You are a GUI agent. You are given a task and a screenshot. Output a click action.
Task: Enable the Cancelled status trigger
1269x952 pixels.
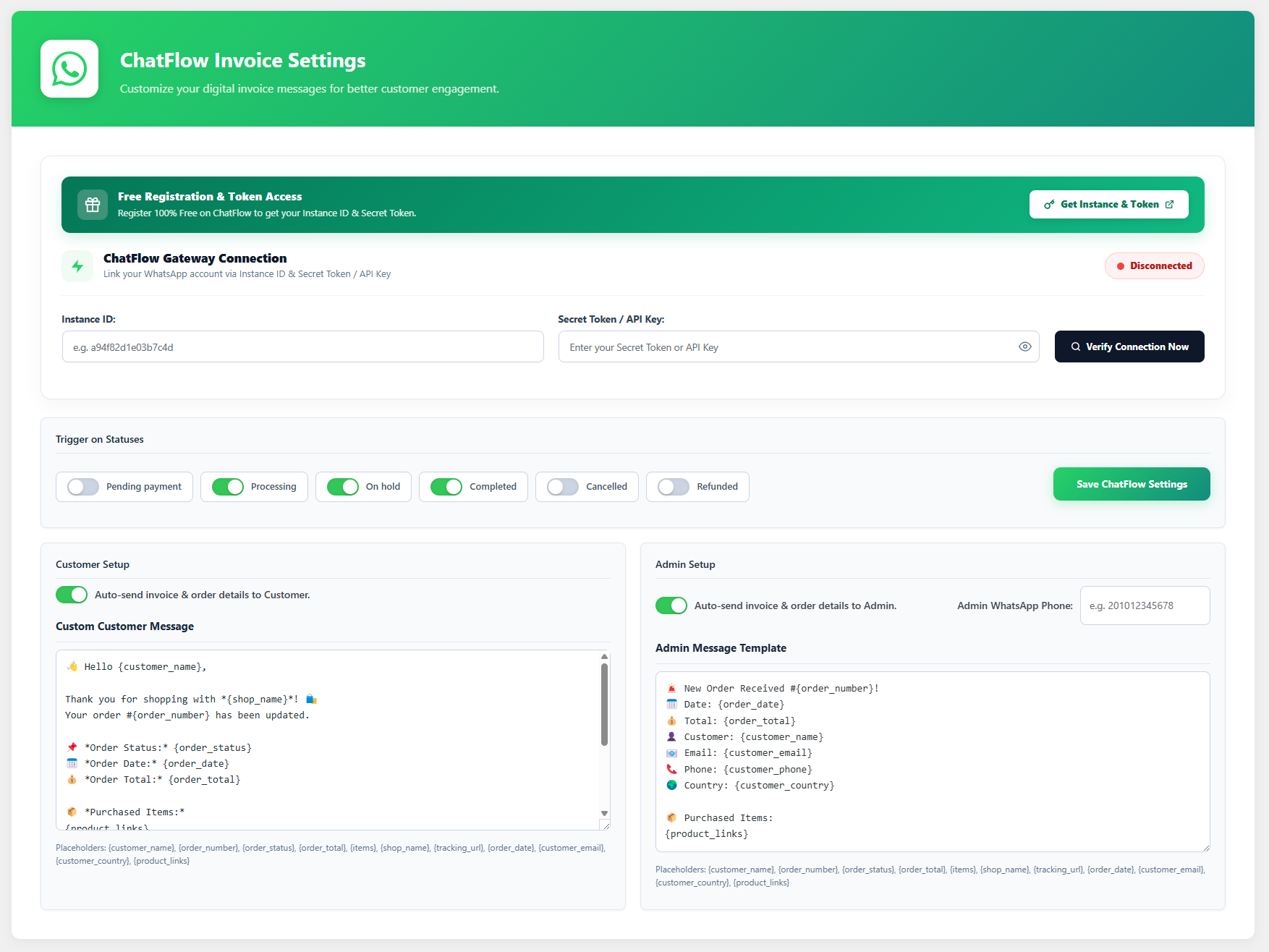point(563,487)
